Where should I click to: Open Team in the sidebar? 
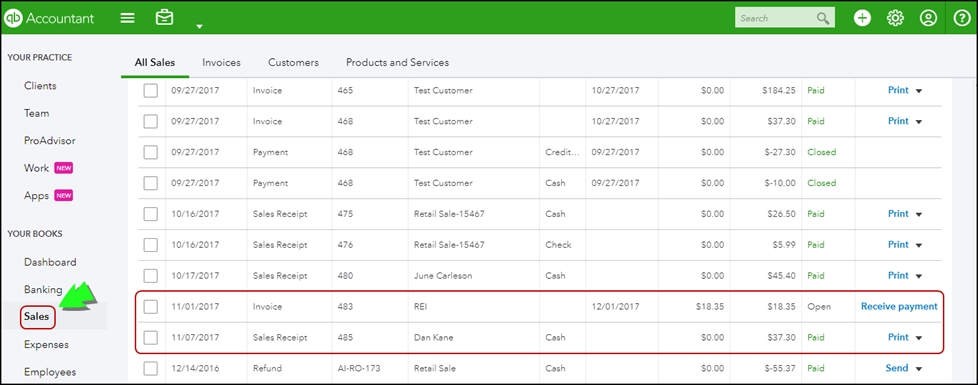(x=36, y=113)
